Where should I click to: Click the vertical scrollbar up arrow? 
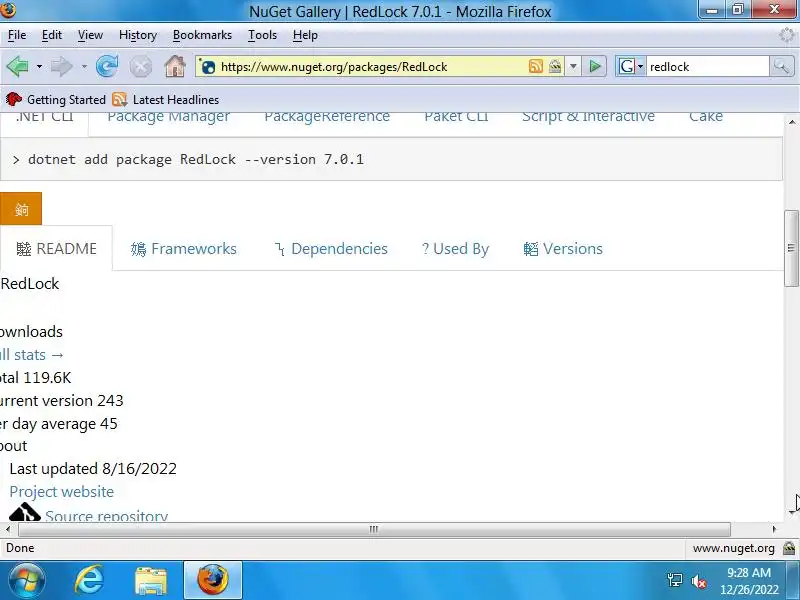tap(791, 122)
